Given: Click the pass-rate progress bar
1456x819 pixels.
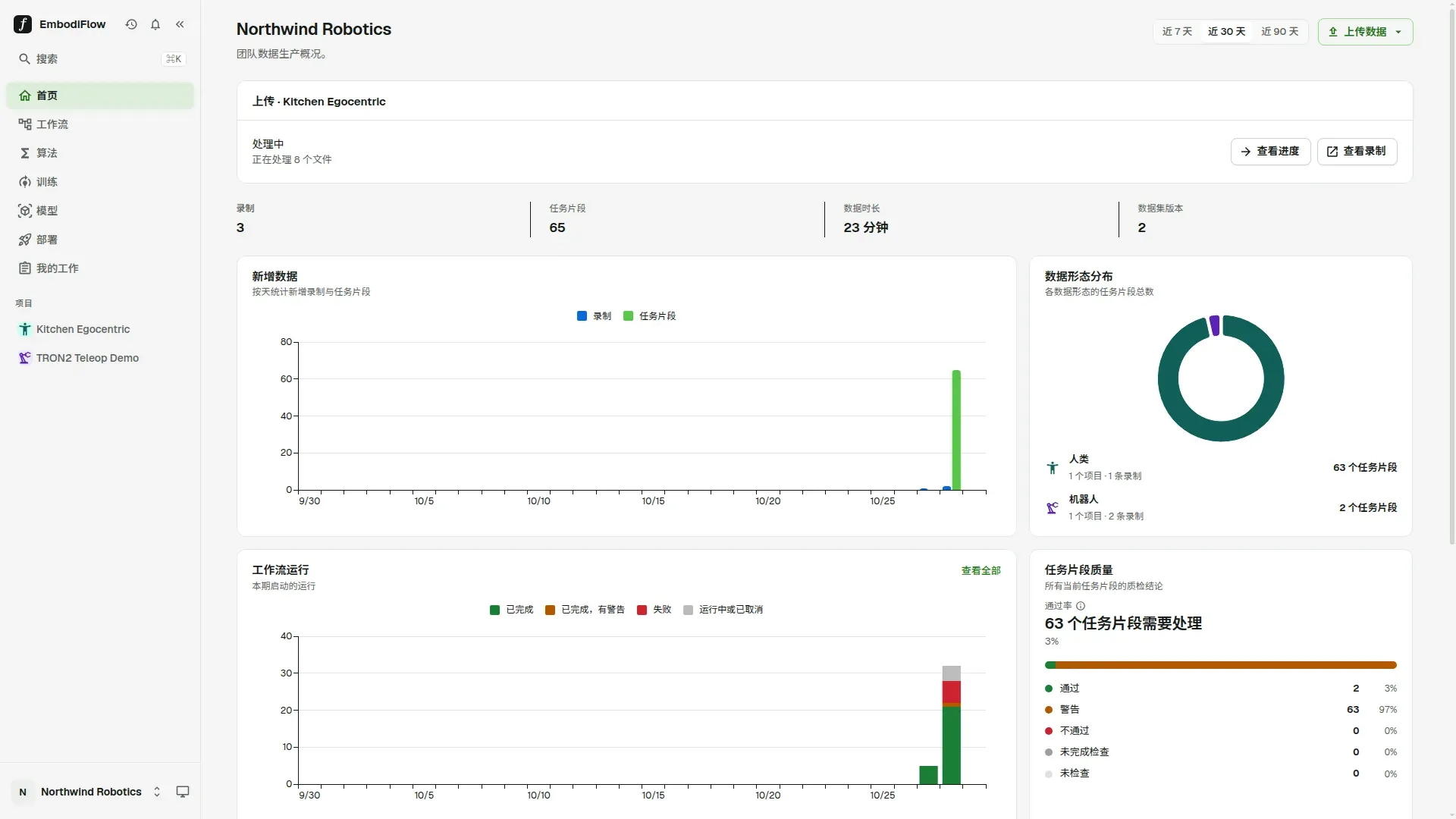Looking at the screenshot, I should pyautogui.click(x=1220, y=665).
